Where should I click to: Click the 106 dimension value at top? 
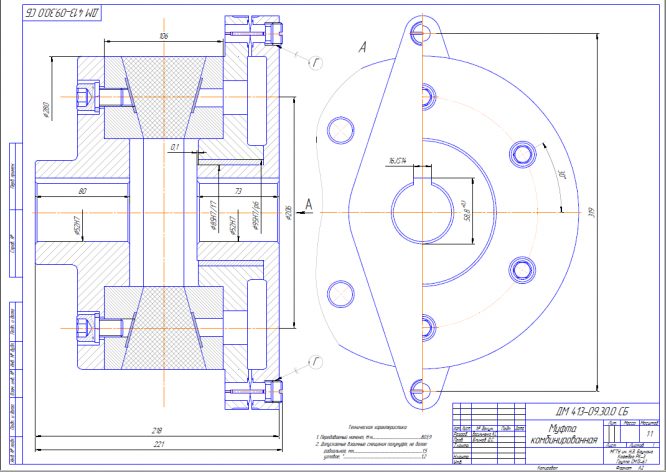point(164,36)
